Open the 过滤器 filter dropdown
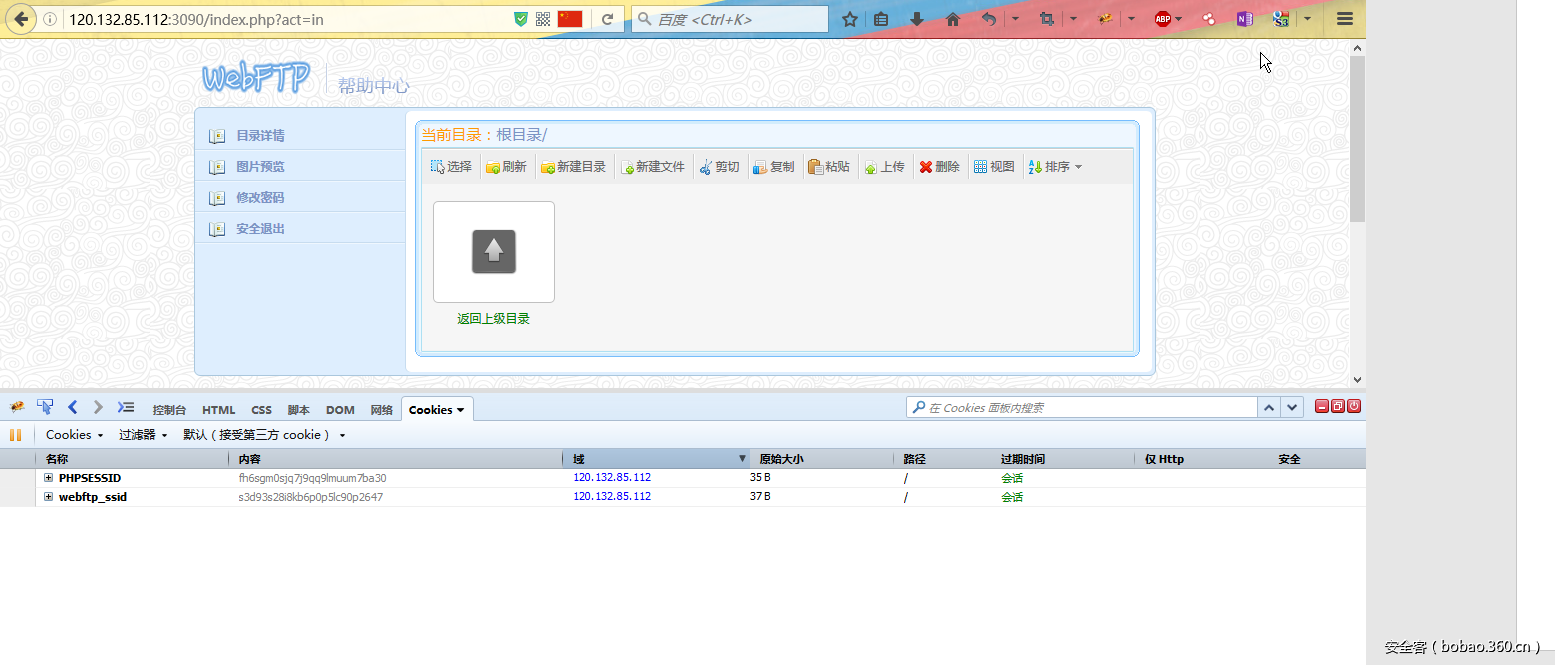 140,434
